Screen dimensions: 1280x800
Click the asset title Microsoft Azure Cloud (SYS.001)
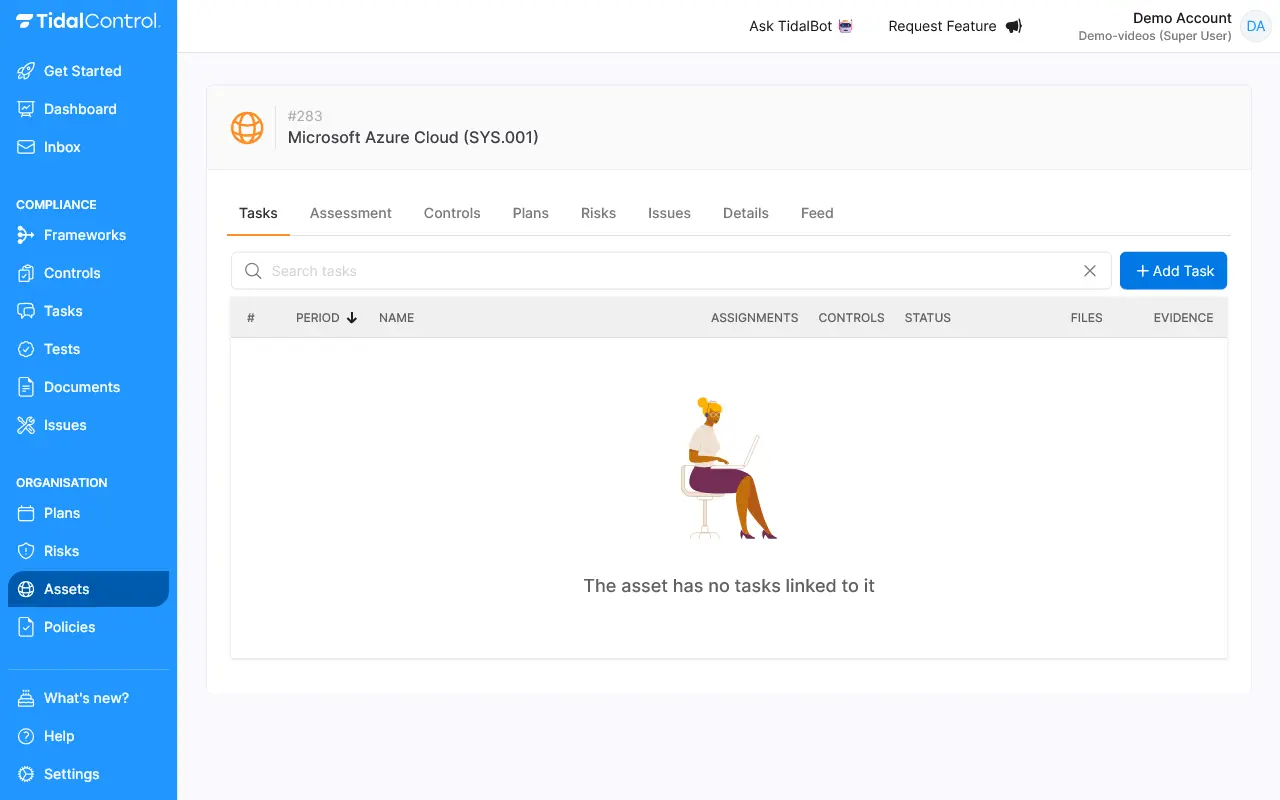pyautogui.click(x=413, y=138)
